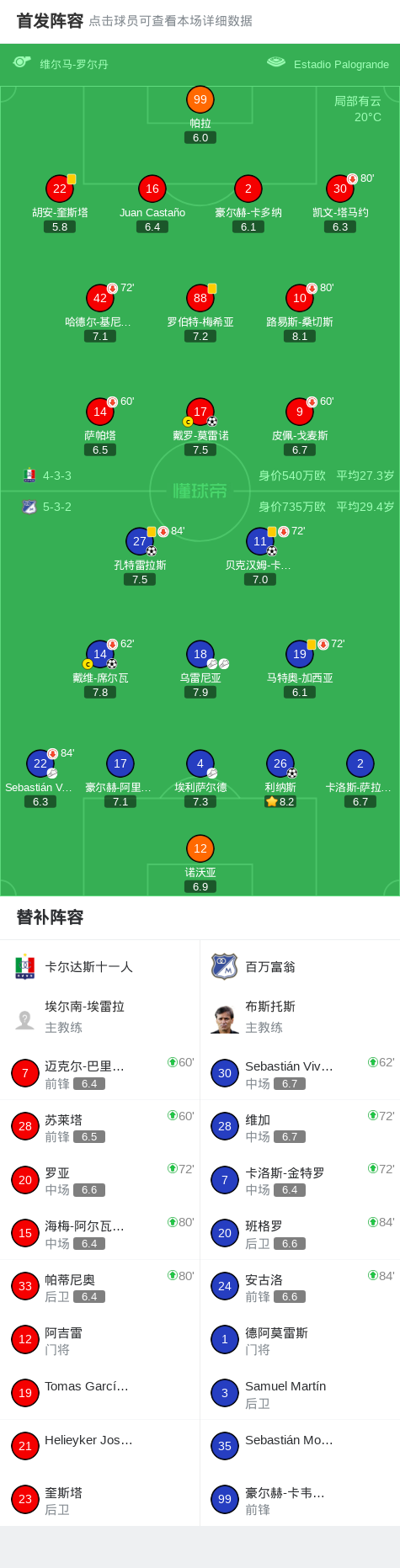This screenshot has width=400, height=1568.
Task: Open substitute 卡洛斯-金特罗 row
Action: pos(300,1180)
